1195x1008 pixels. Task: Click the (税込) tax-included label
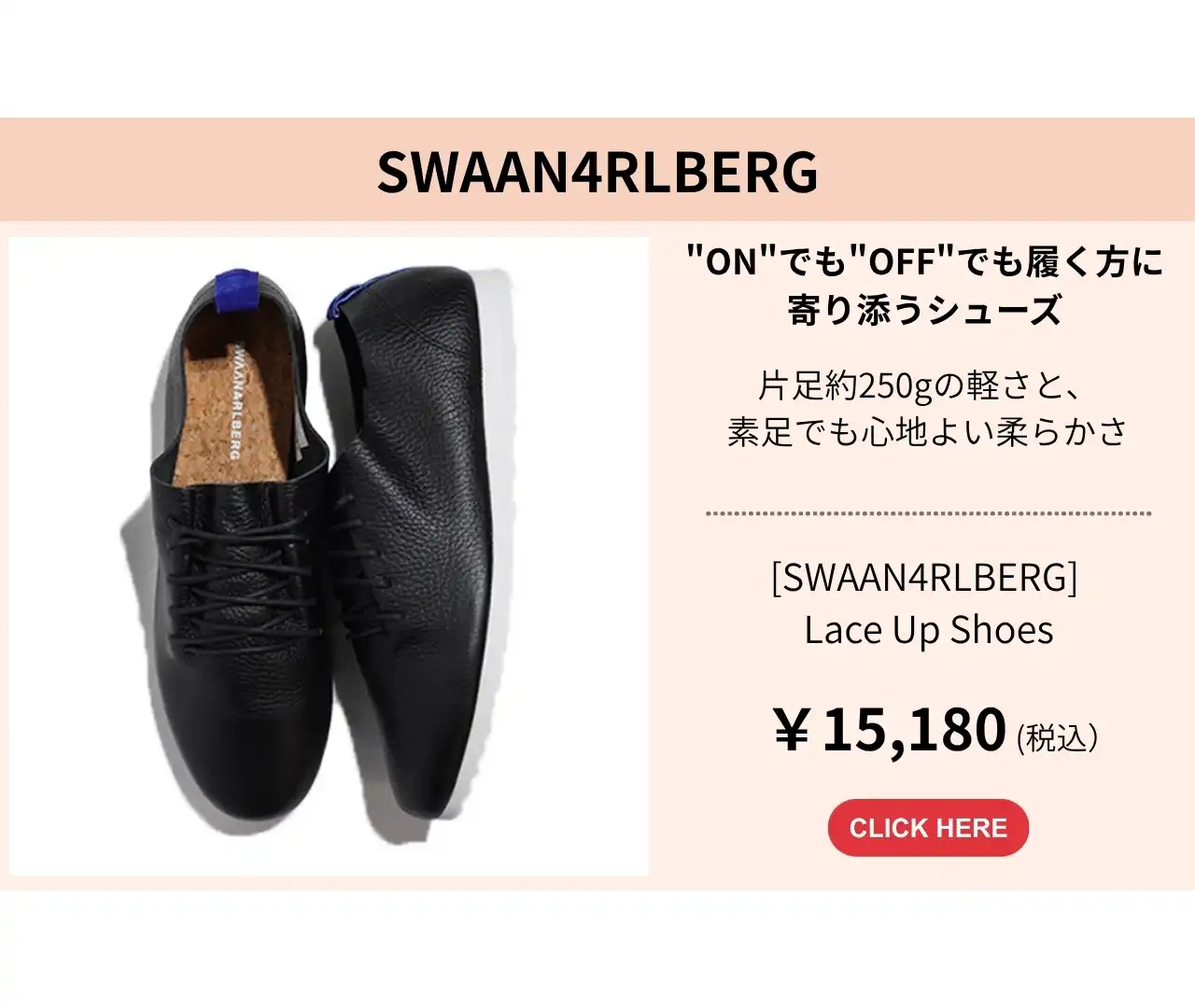click(1057, 738)
